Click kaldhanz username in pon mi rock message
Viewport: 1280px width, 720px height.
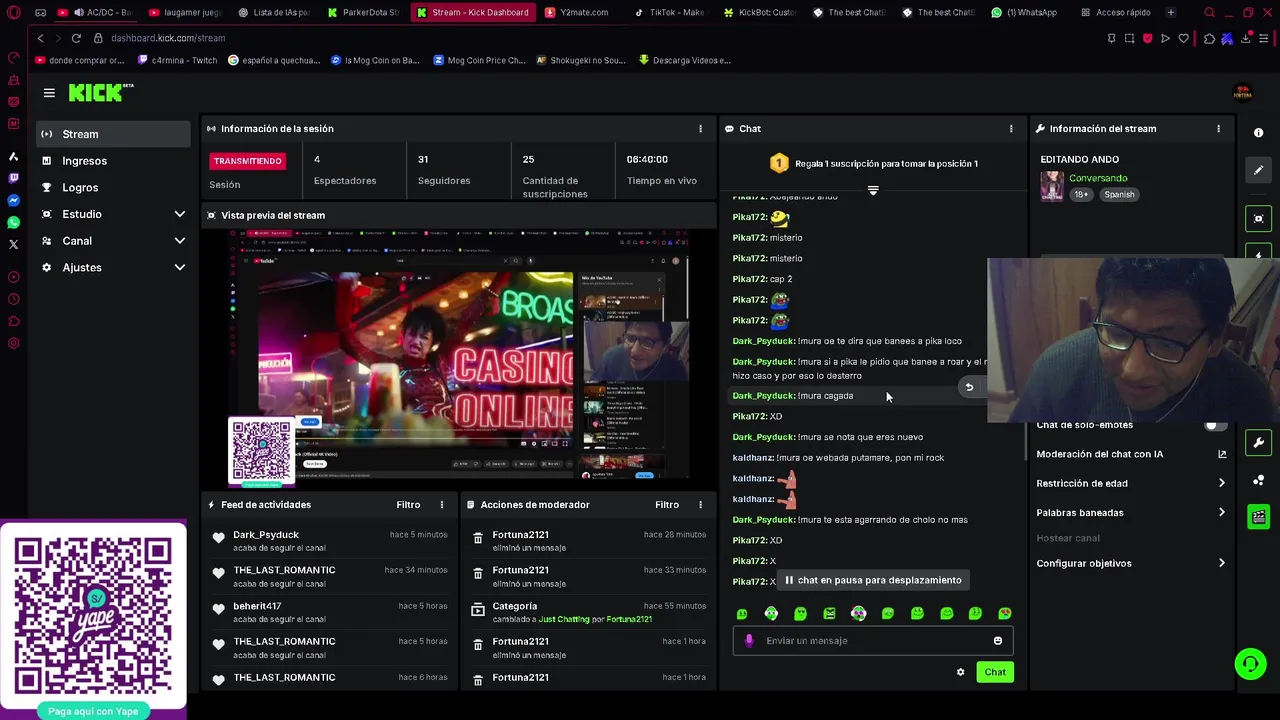[x=753, y=458]
